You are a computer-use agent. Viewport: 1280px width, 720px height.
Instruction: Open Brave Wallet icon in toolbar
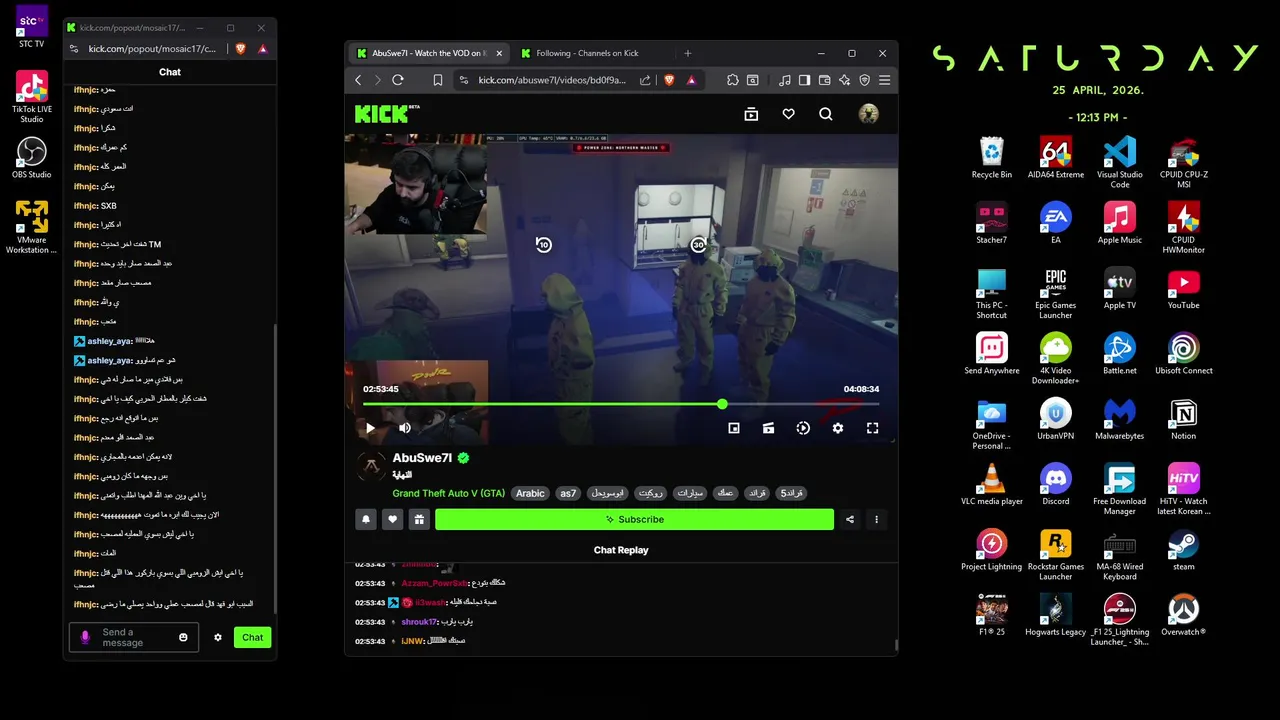coord(825,80)
